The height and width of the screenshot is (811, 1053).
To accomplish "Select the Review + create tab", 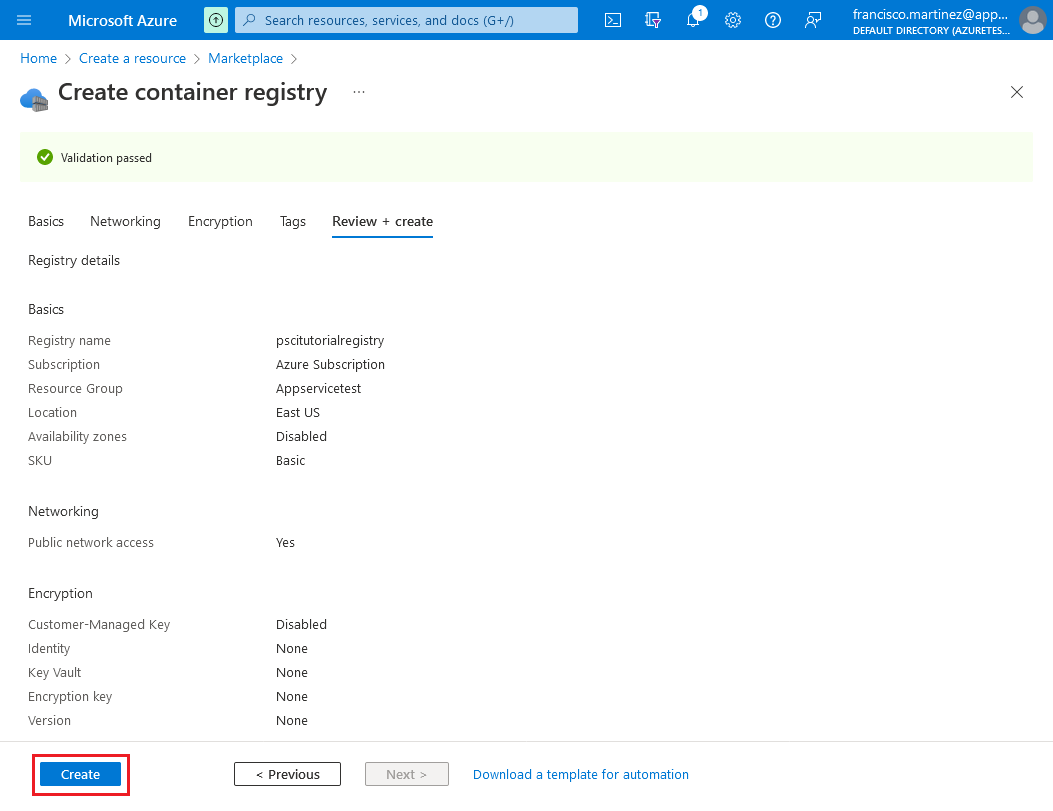I will 382,221.
